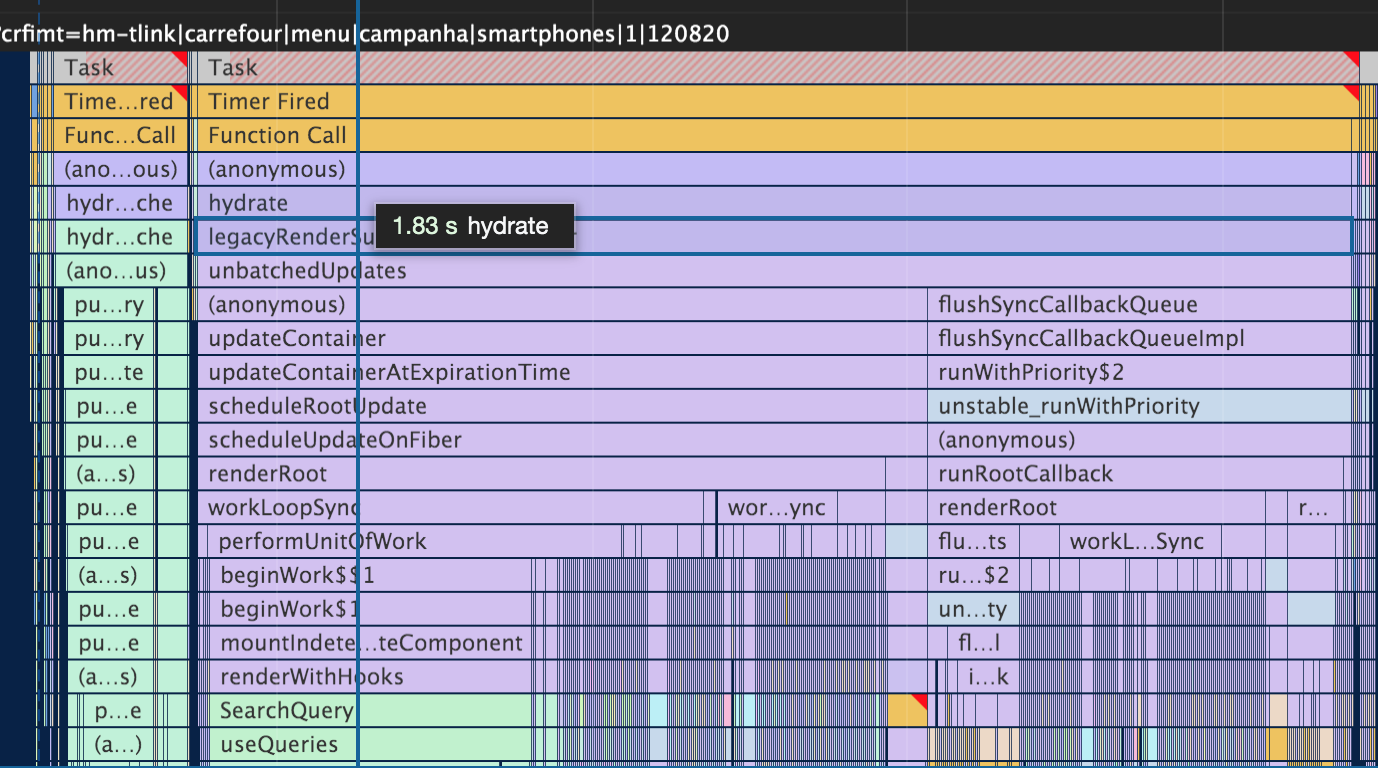
Task: Select the crfimt=hm-tlink|carrefour network label
Action: click(364, 35)
